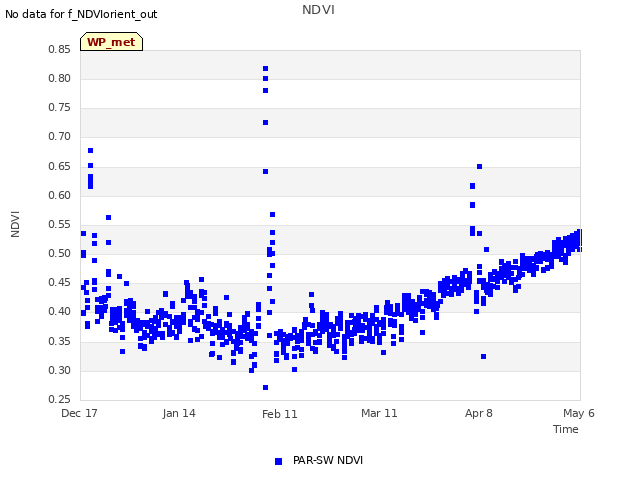Click the 0.40 y-axis tick label

point(60,311)
